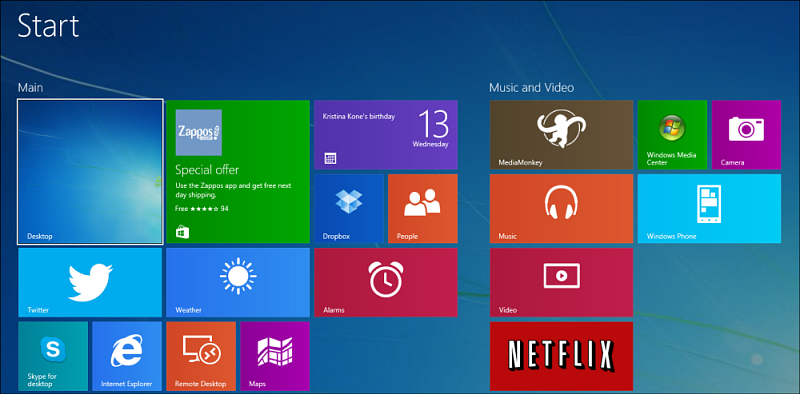Click the Main group heading
Image resolution: width=800 pixels, height=394 pixels.
click(30, 88)
